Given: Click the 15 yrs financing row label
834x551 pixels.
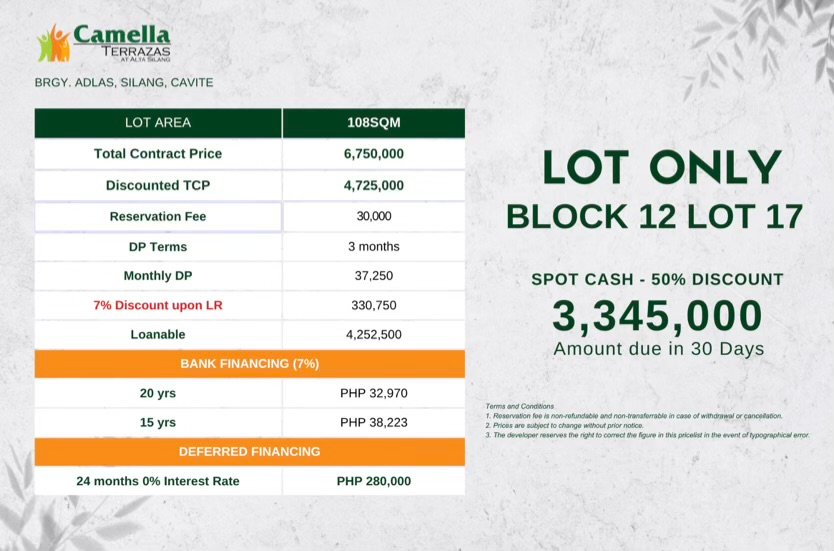Looking at the screenshot, I should point(158,422).
